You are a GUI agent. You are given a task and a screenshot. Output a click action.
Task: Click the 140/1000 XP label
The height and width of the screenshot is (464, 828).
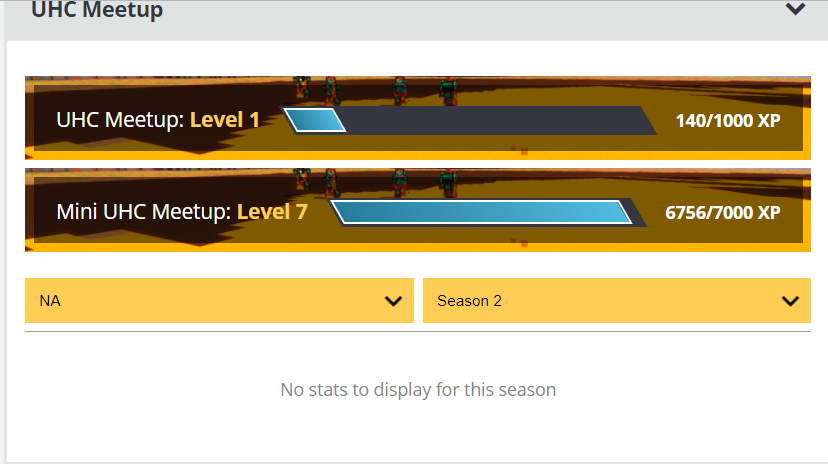[x=728, y=121]
